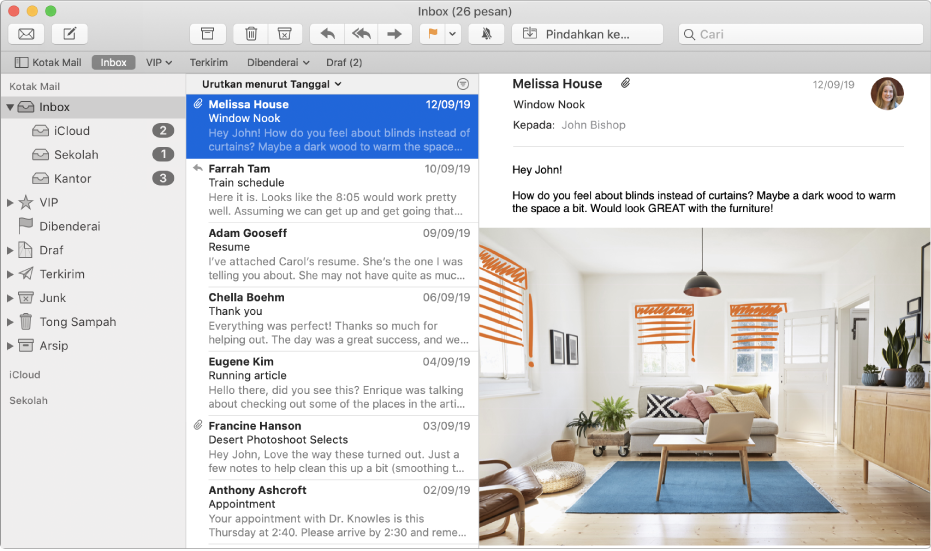
Task: Expand the Draf disclosure triangle
Action: tap(10, 251)
